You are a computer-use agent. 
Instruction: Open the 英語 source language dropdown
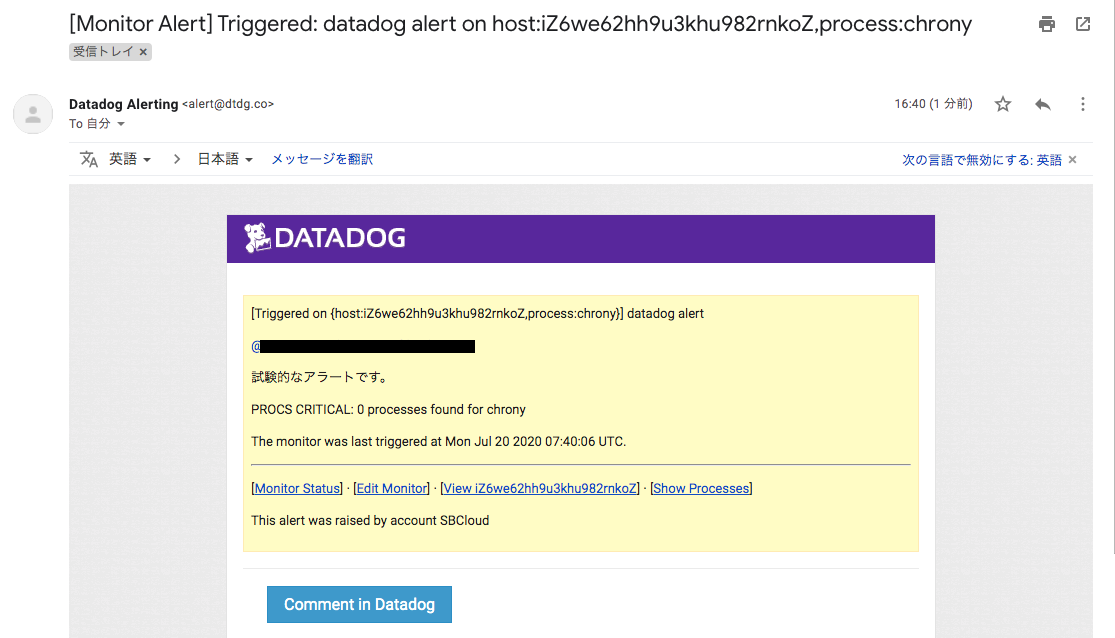pyautogui.click(x=129, y=159)
